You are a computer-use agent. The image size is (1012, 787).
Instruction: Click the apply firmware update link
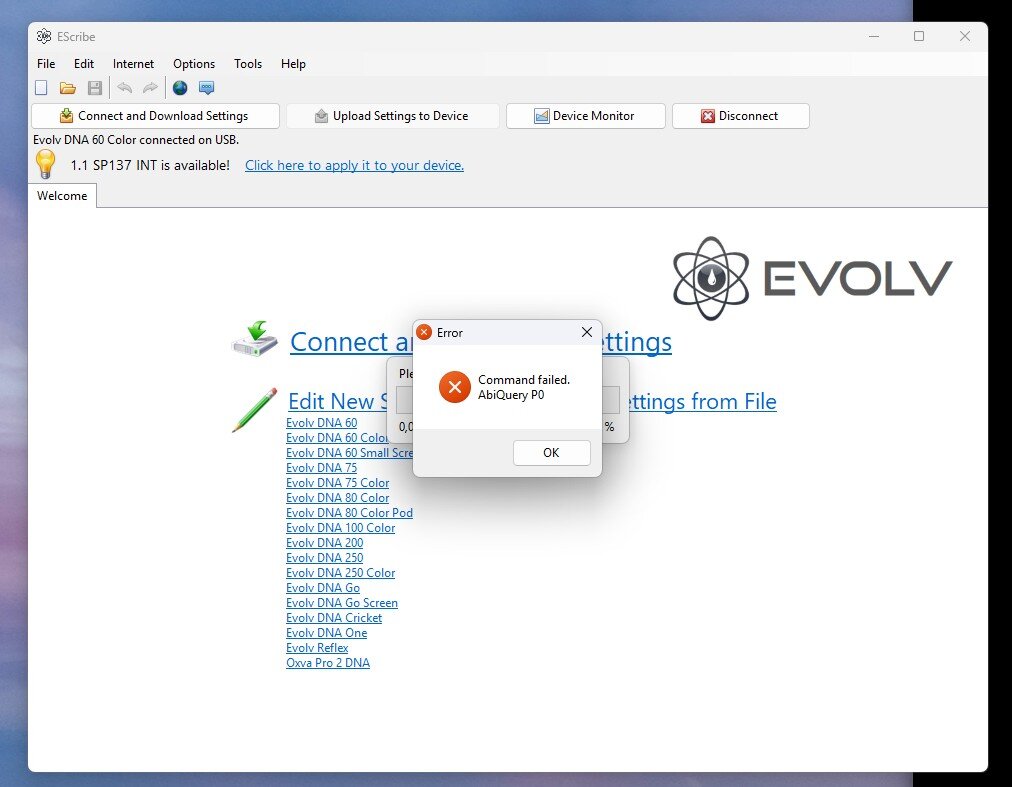click(x=354, y=165)
